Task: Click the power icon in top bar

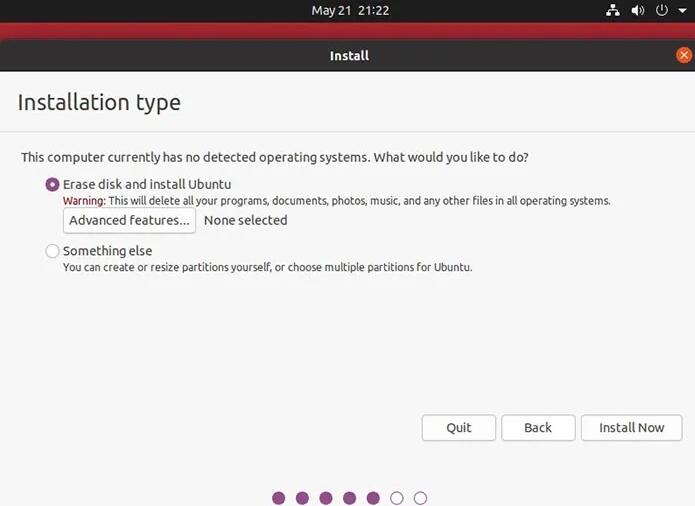Action: 662,10
